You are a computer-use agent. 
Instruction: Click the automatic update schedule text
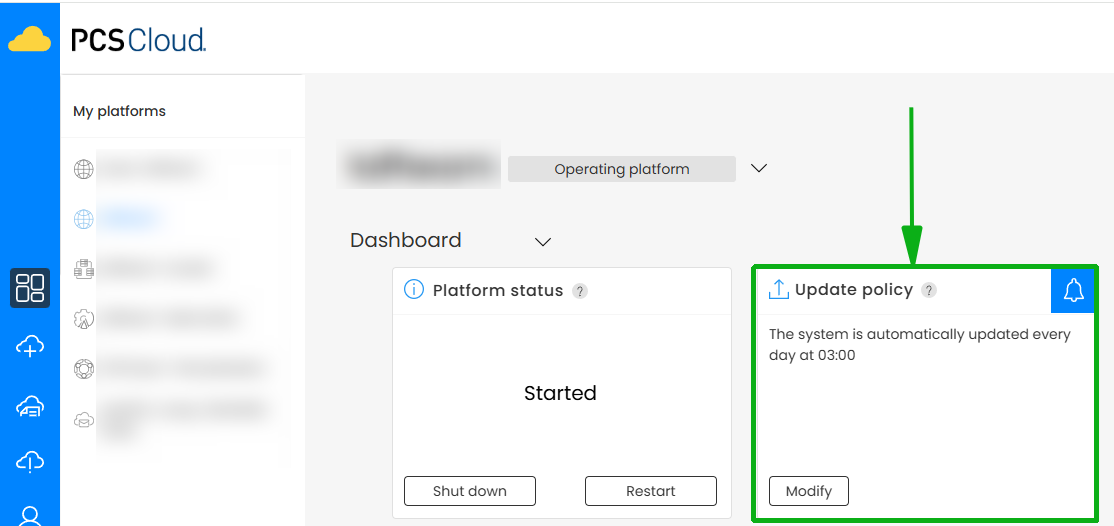point(919,345)
